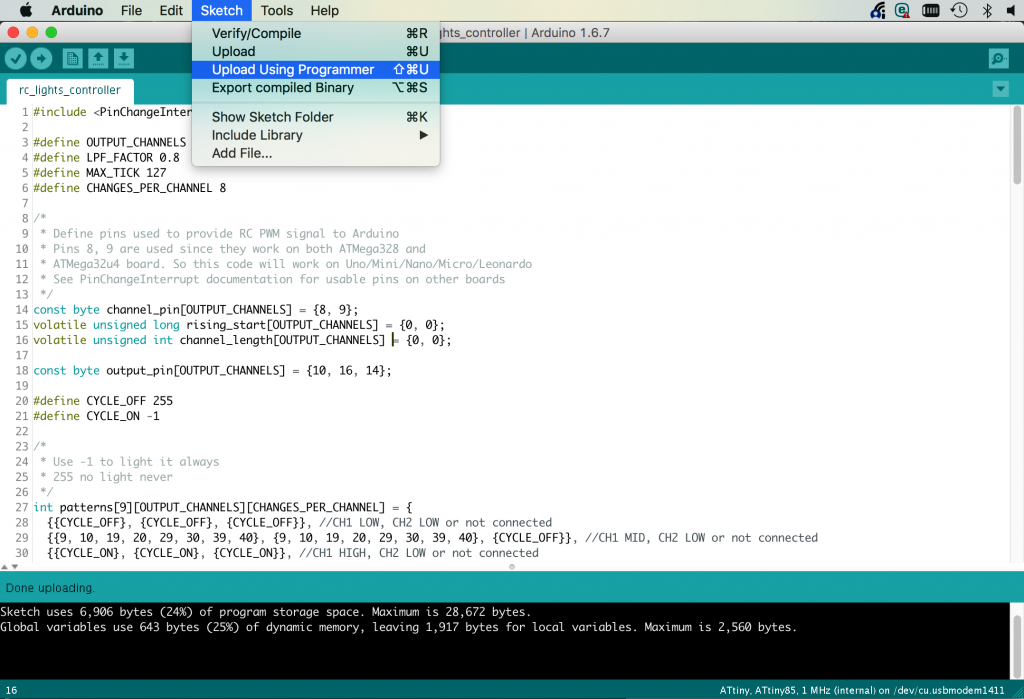Click the '#define CYCLE_OFF 255' line
This screenshot has height=699, width=1024.
103,400
